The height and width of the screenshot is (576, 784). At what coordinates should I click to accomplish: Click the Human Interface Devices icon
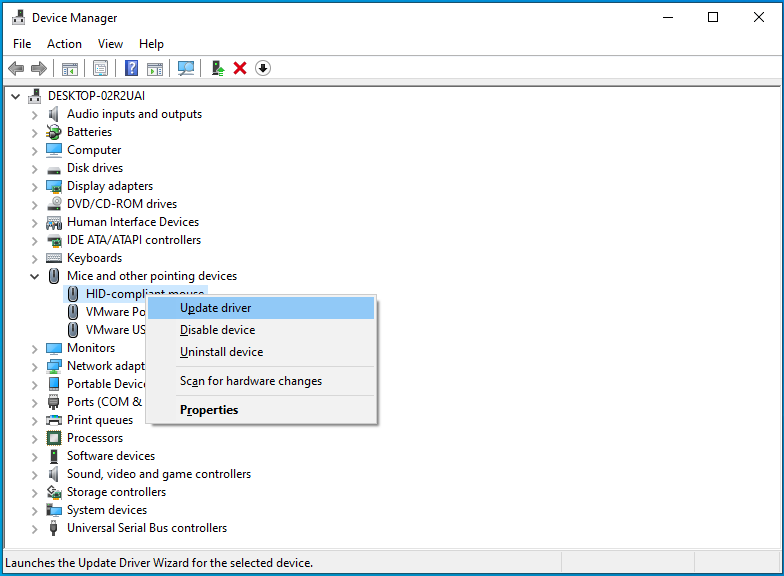tap(54, 222)
